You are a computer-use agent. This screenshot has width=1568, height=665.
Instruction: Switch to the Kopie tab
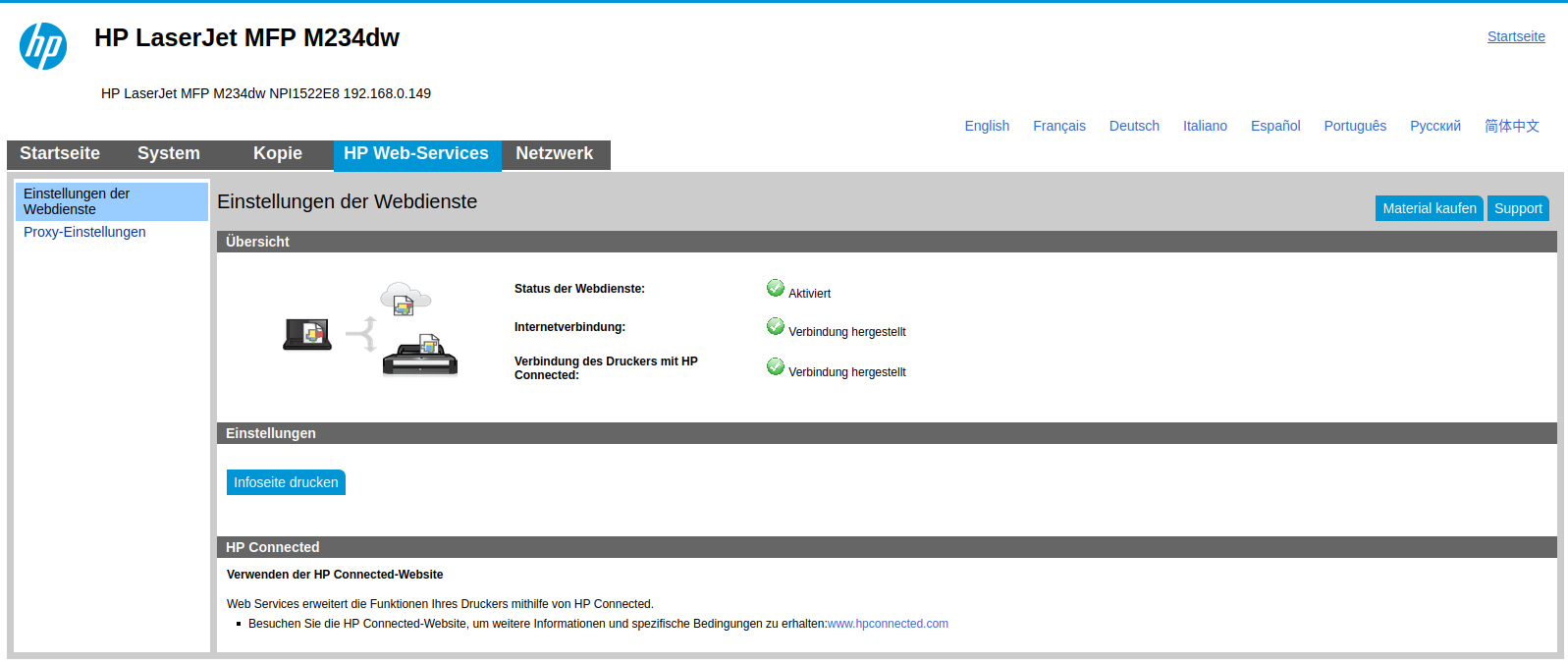tap(278, 154)
